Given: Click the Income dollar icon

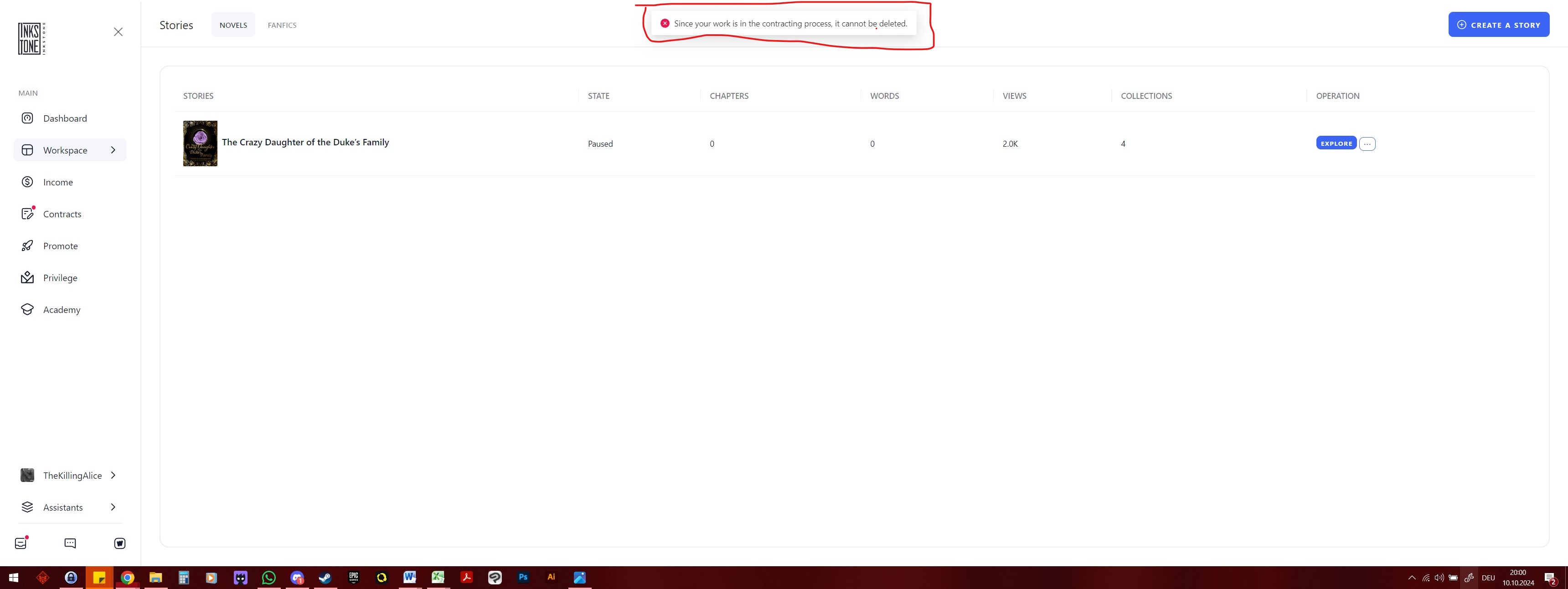Looking at the screenshot, I should 27,182.
